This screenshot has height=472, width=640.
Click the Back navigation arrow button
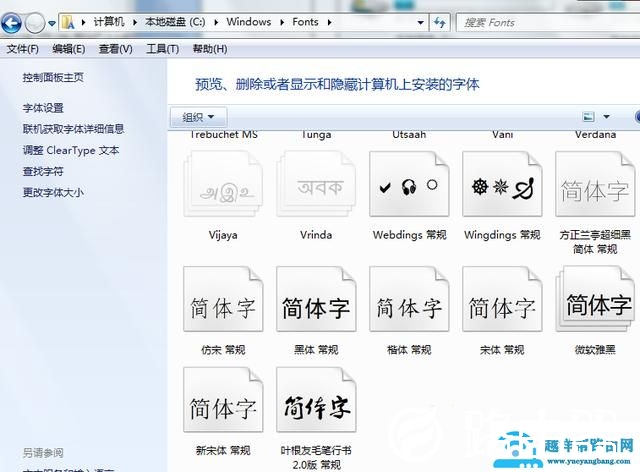click(11, 23)
